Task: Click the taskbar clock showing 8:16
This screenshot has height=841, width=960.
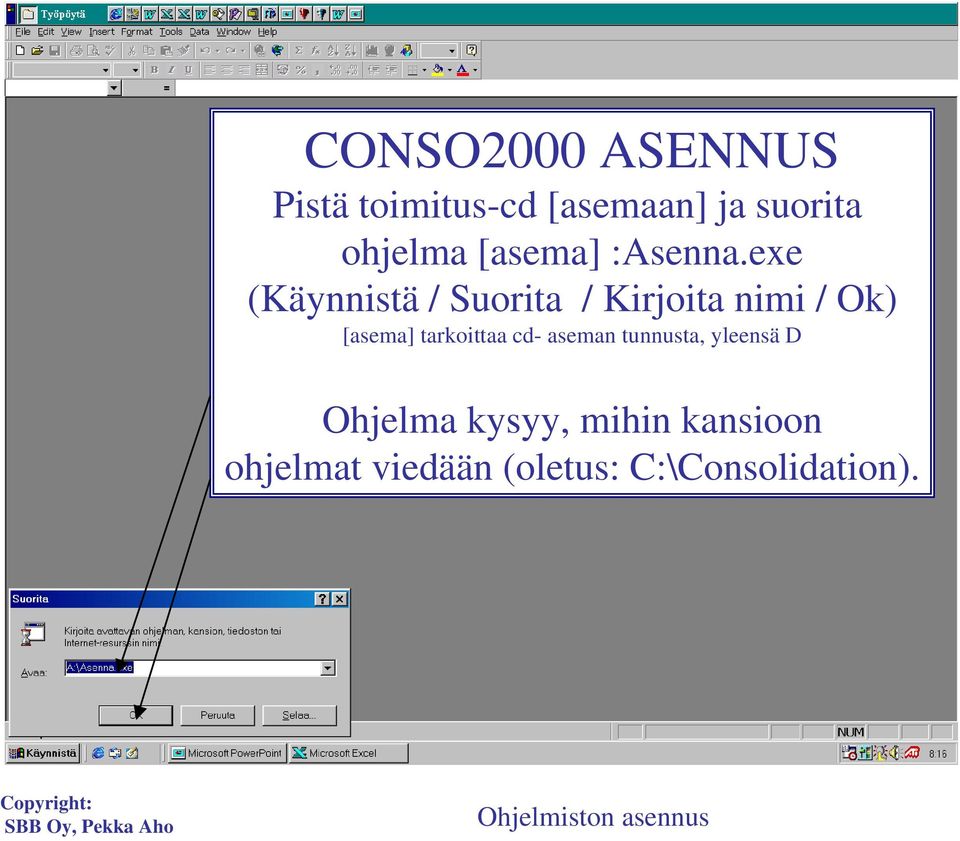Action: [938, 753]
